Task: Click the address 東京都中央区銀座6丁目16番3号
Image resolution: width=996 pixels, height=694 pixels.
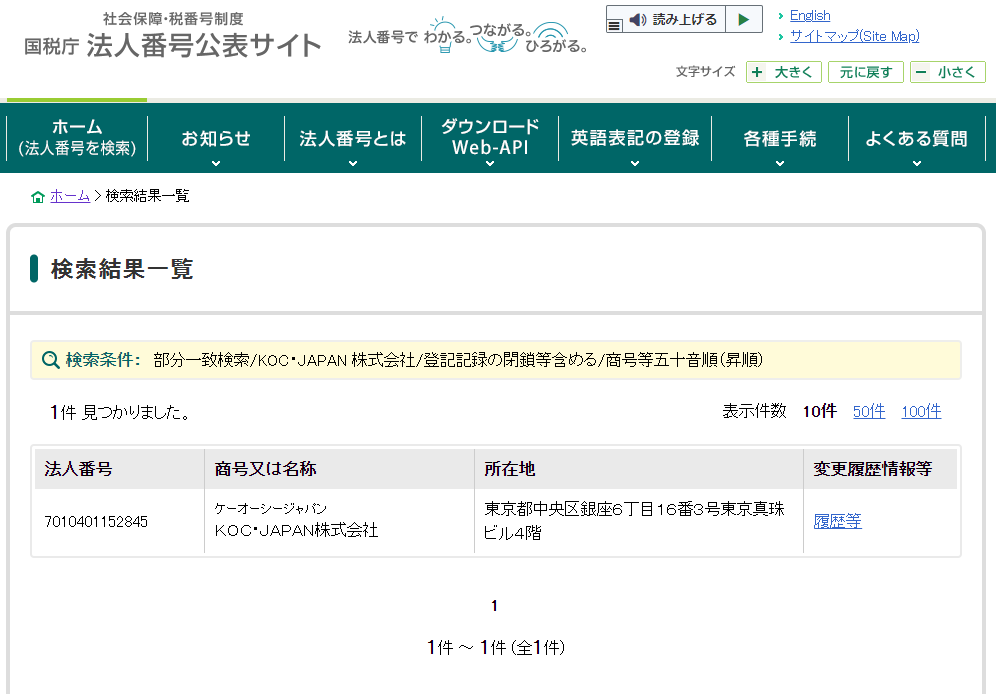Action: coord(635,520)
